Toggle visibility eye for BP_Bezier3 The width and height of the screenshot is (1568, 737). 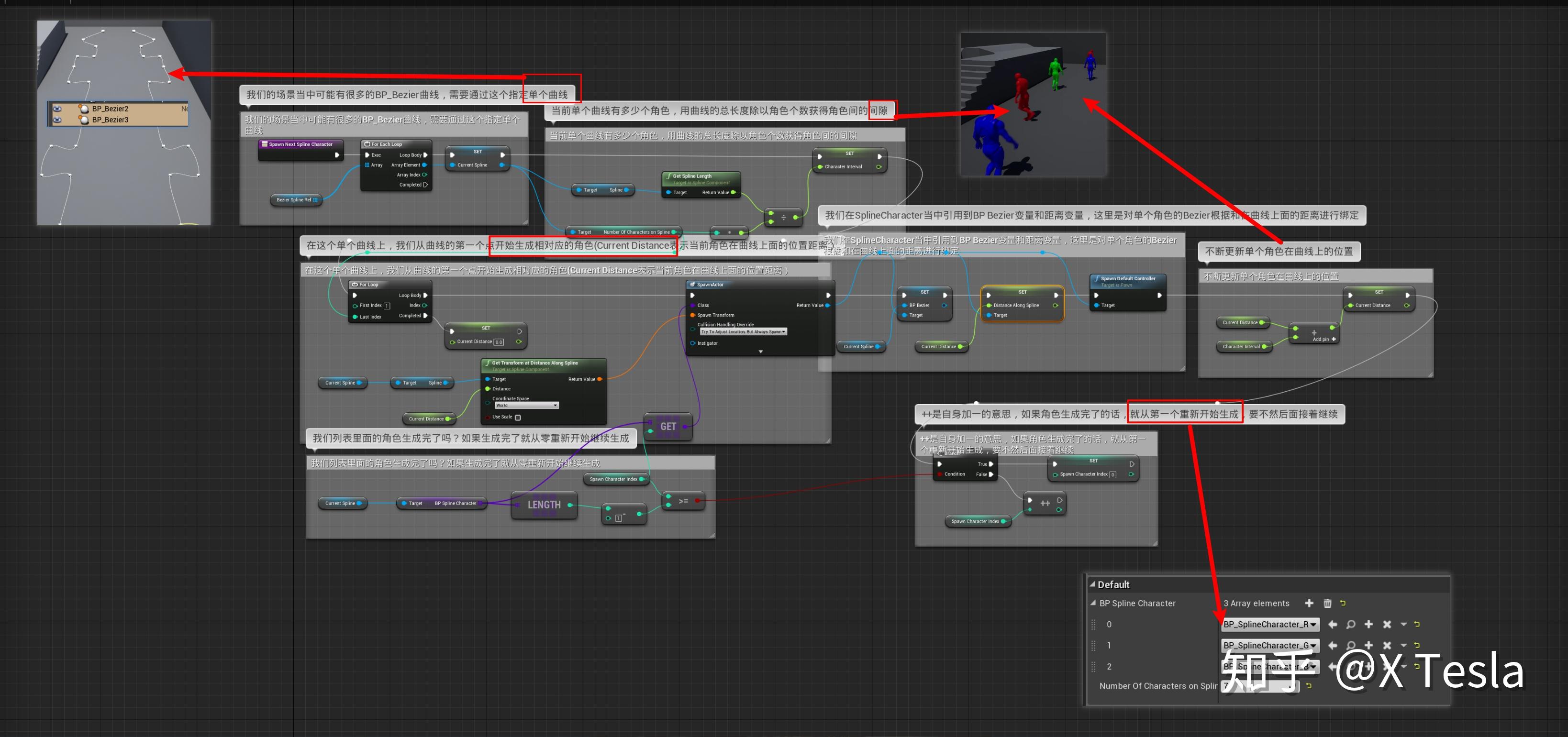[58, 122]
